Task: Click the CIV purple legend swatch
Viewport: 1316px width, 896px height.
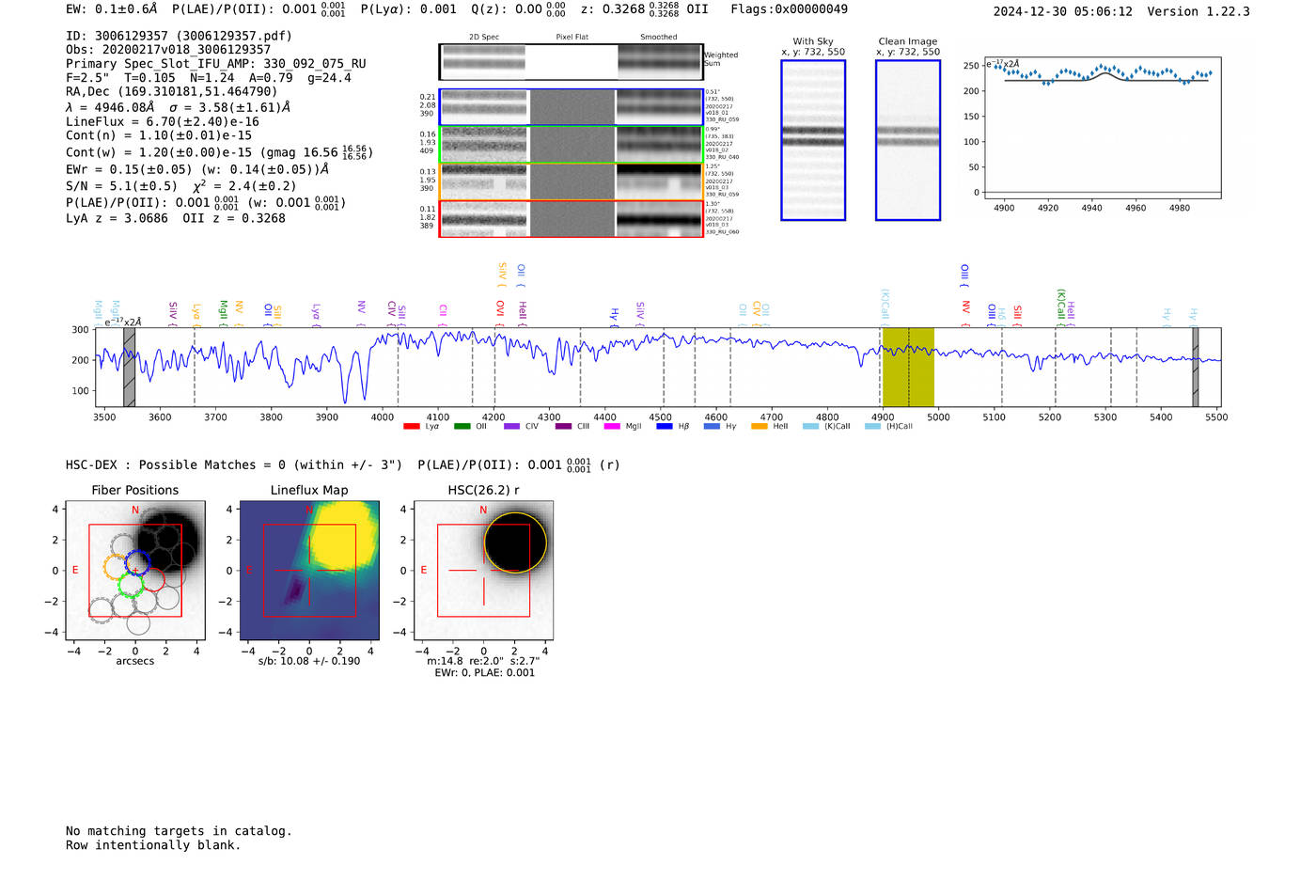Action: (511, 427)
